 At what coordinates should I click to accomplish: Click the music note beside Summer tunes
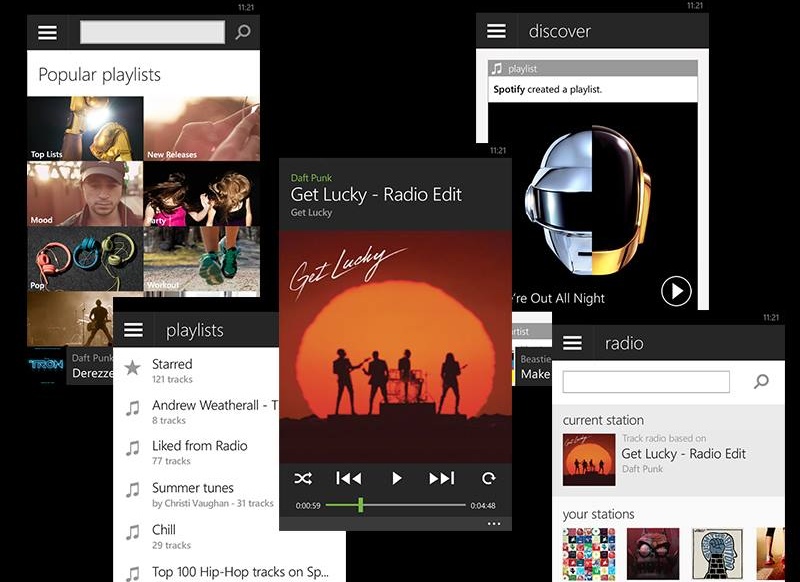tap(133, 490)
